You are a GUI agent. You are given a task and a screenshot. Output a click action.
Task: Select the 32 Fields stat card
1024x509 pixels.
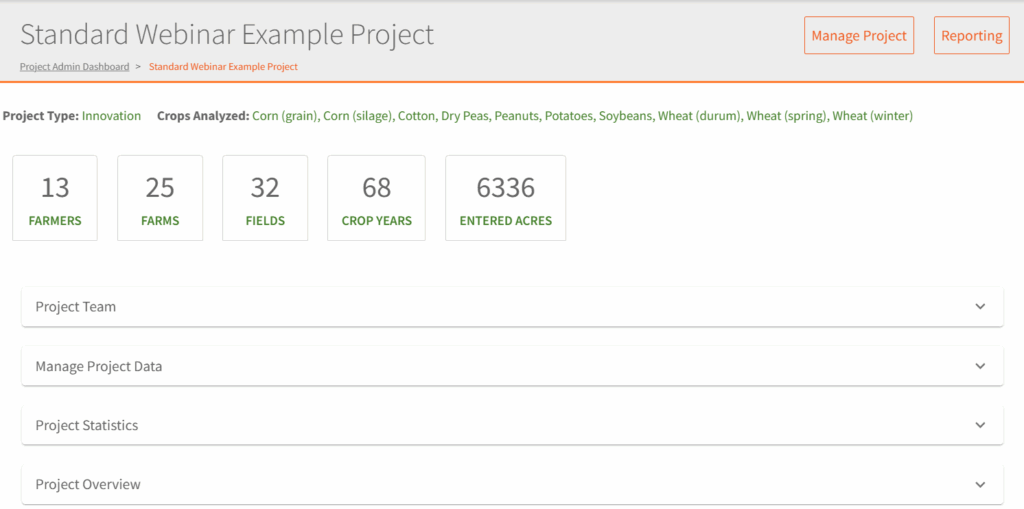click(x=265, y=198)
